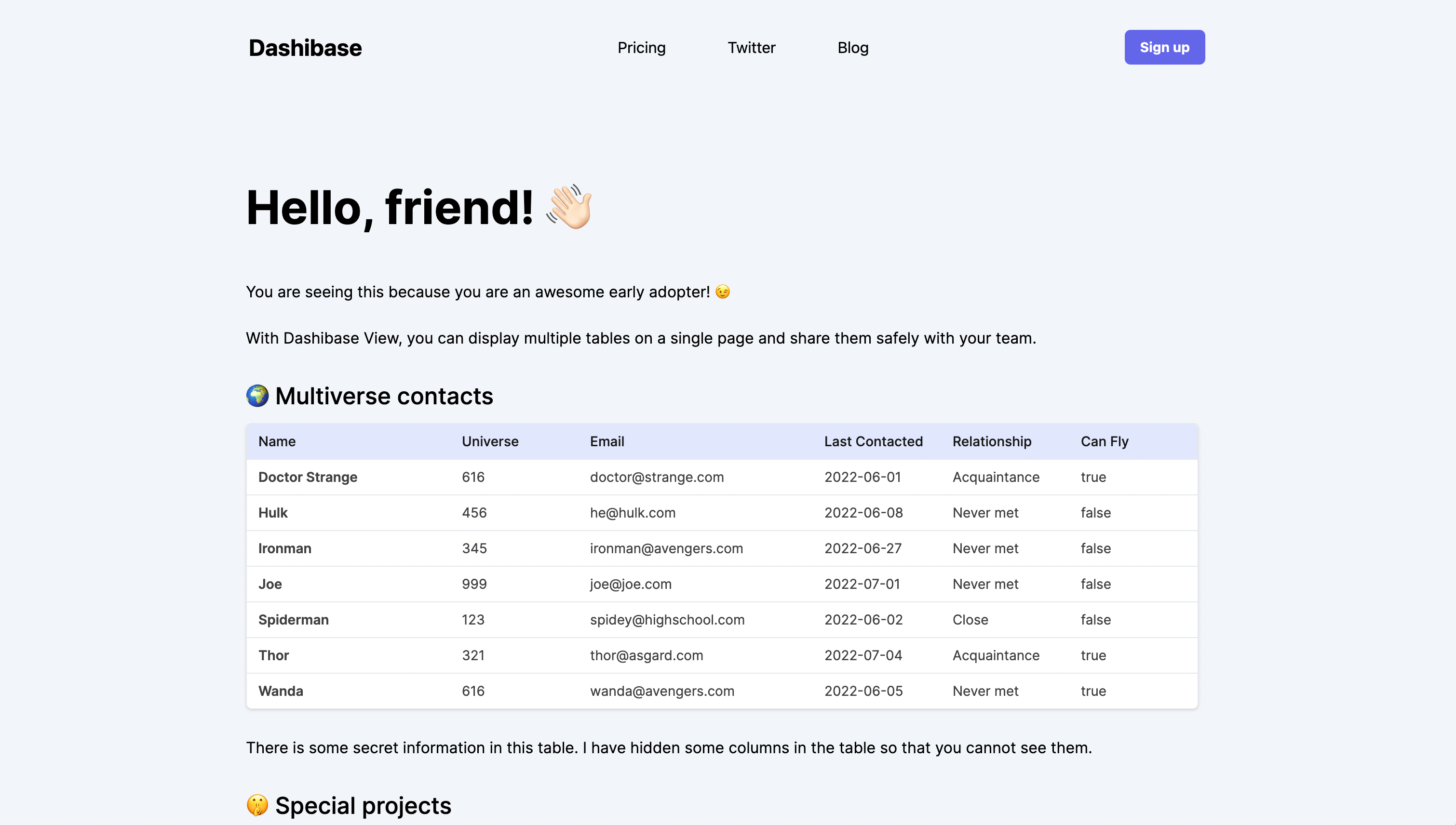The width and height of the screenshot is (1456, 825).
Task: Click the Can Fly column header
Action: pos(1105,441)
